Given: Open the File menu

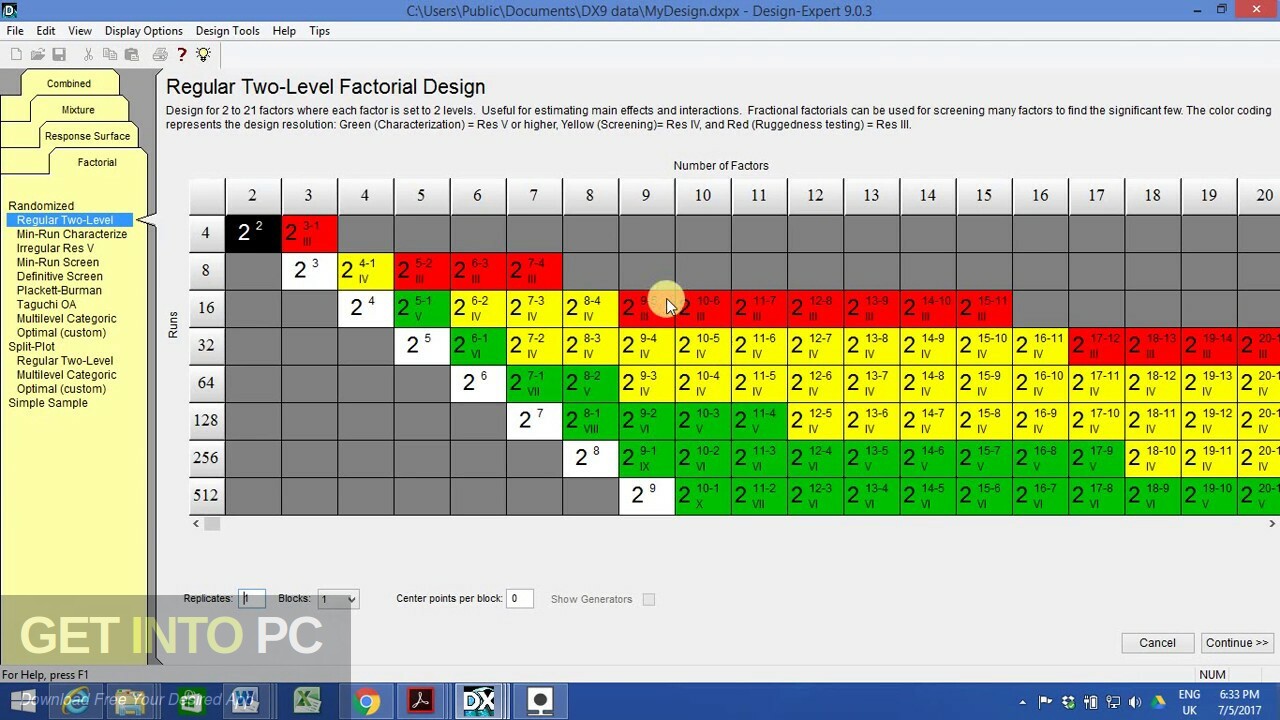Looking at the screenshot, I should point(15,31).
